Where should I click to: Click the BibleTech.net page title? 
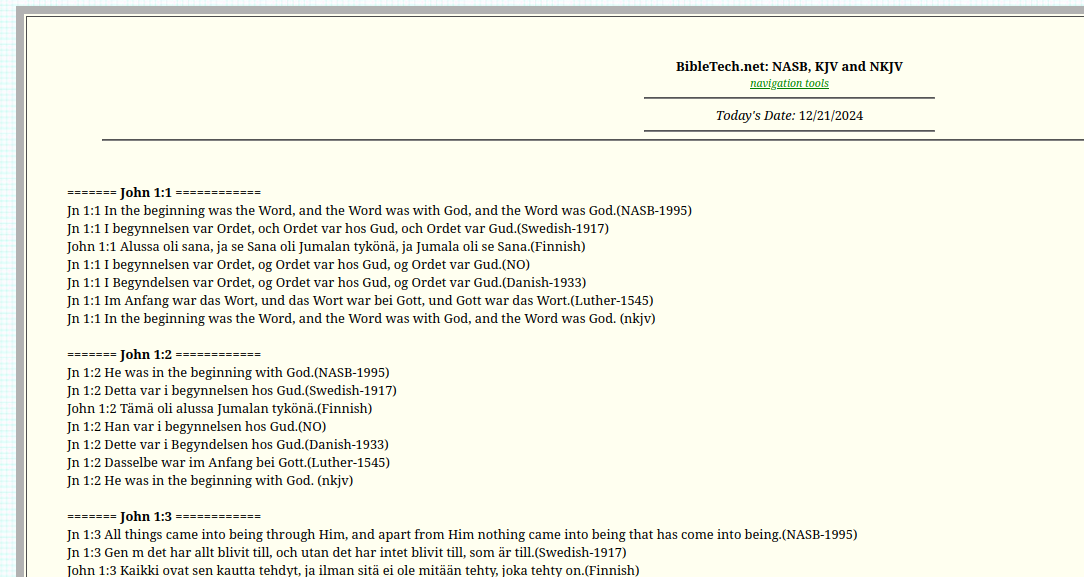point(789,66)
